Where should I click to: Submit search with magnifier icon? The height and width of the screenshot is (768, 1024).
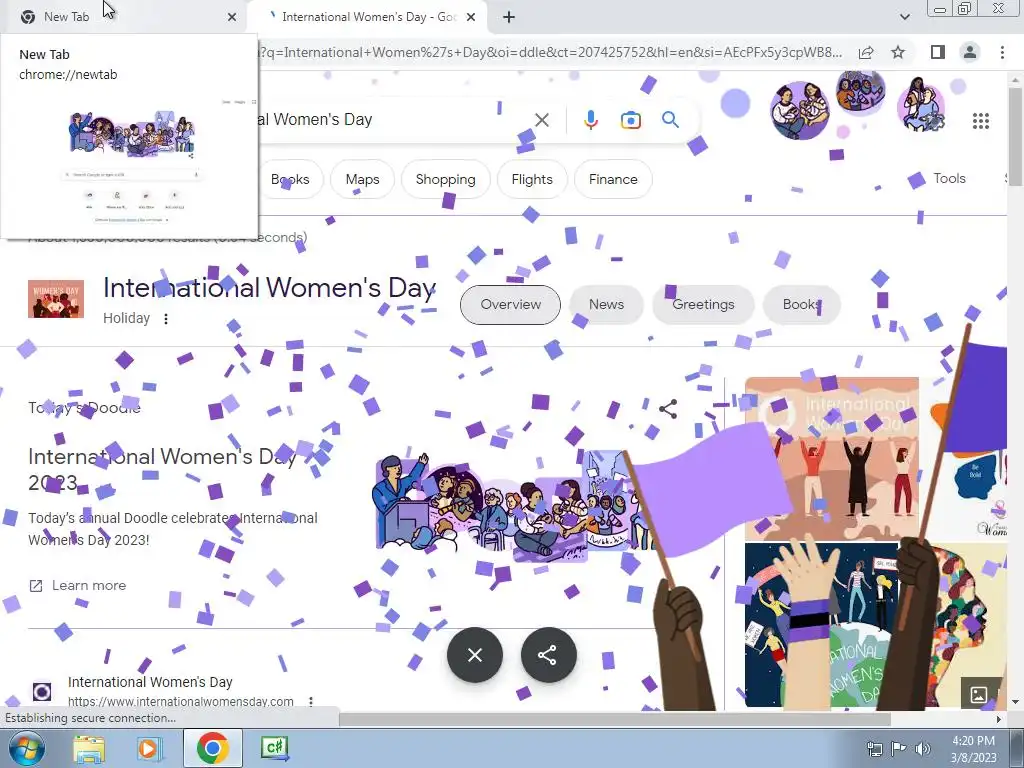point(670,120)
